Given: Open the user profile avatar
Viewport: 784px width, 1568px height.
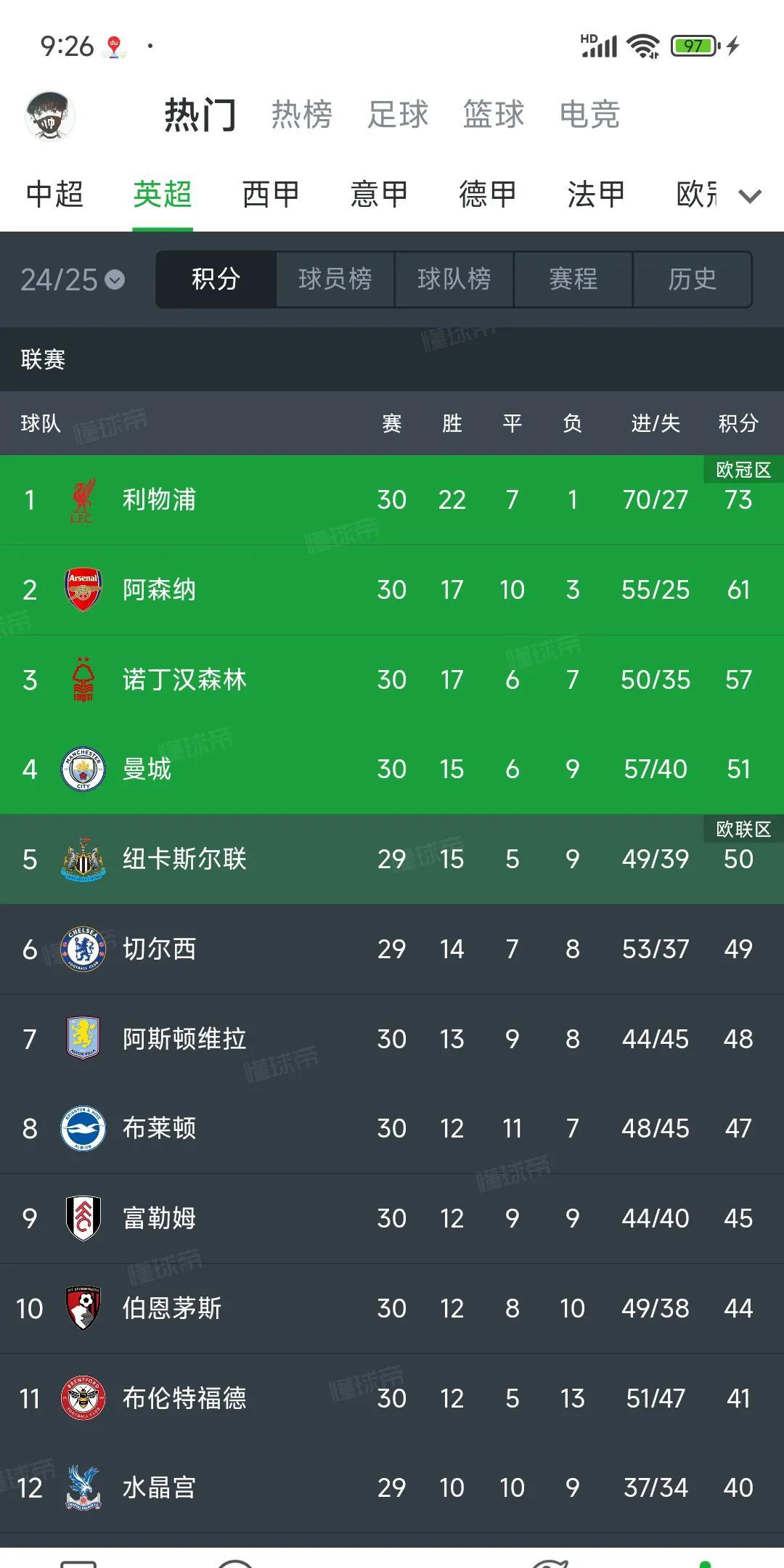Looking at the screenshot, I should pos(50,115).
